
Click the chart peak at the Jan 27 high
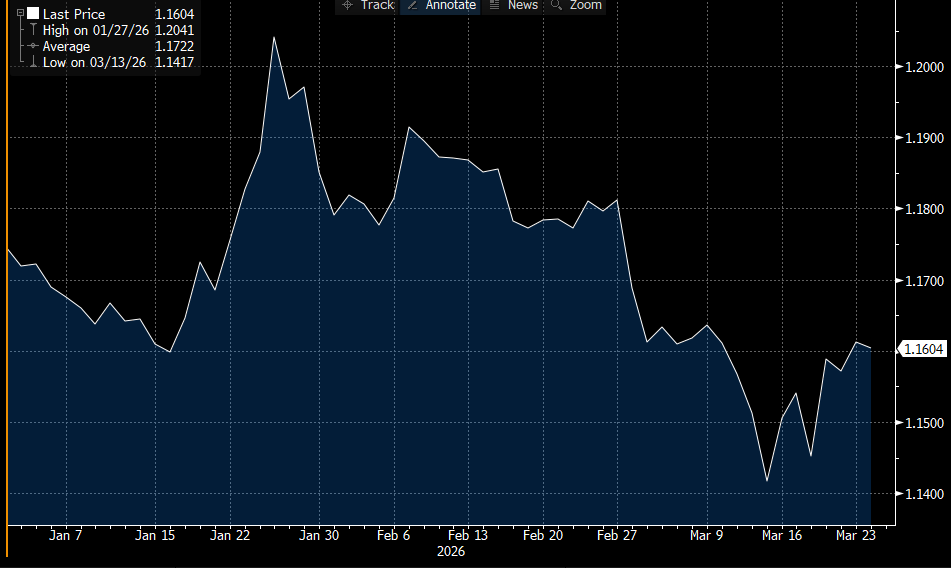coord(274,38)
